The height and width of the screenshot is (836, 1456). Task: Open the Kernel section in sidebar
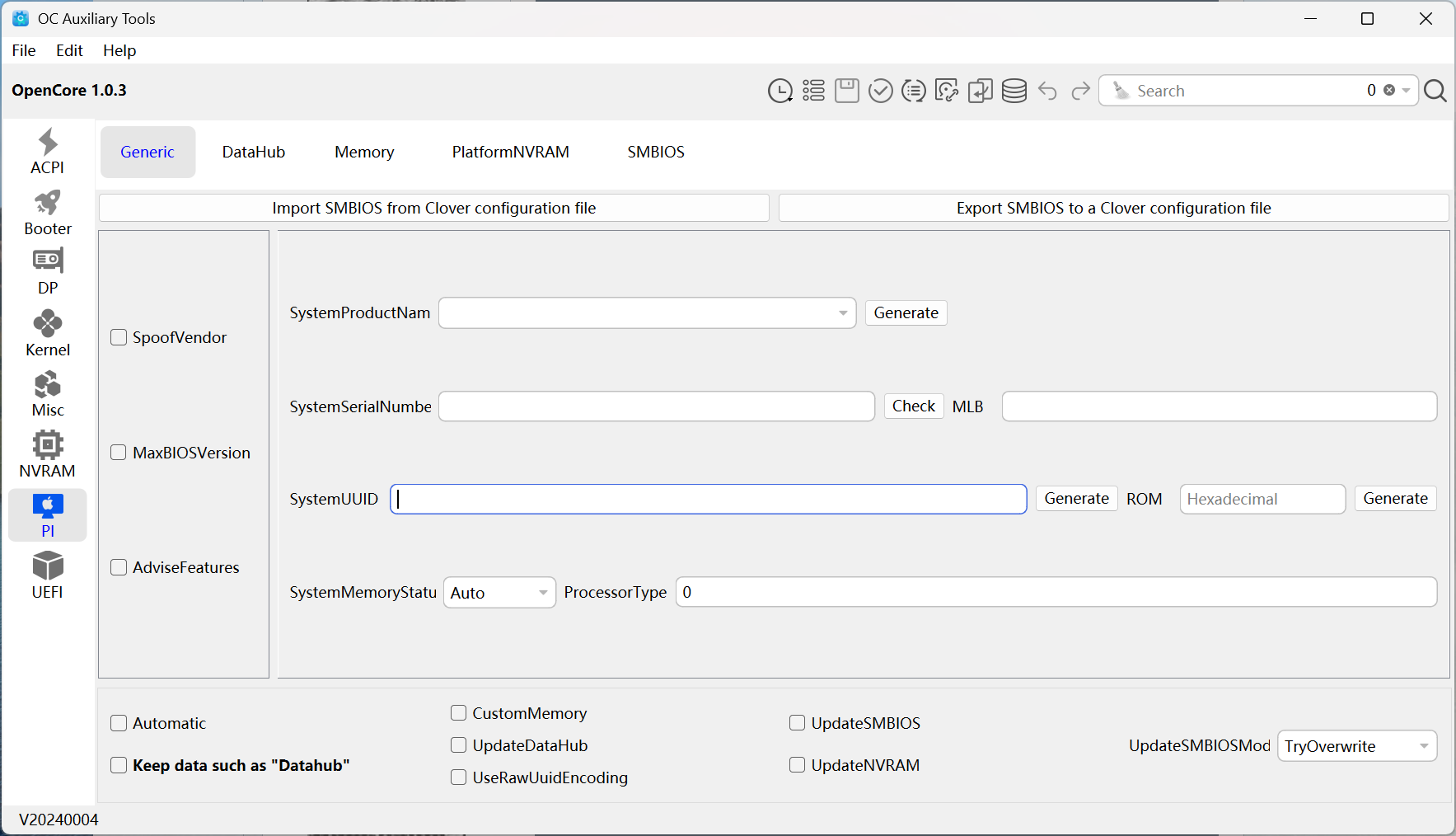tap(48, 334)
